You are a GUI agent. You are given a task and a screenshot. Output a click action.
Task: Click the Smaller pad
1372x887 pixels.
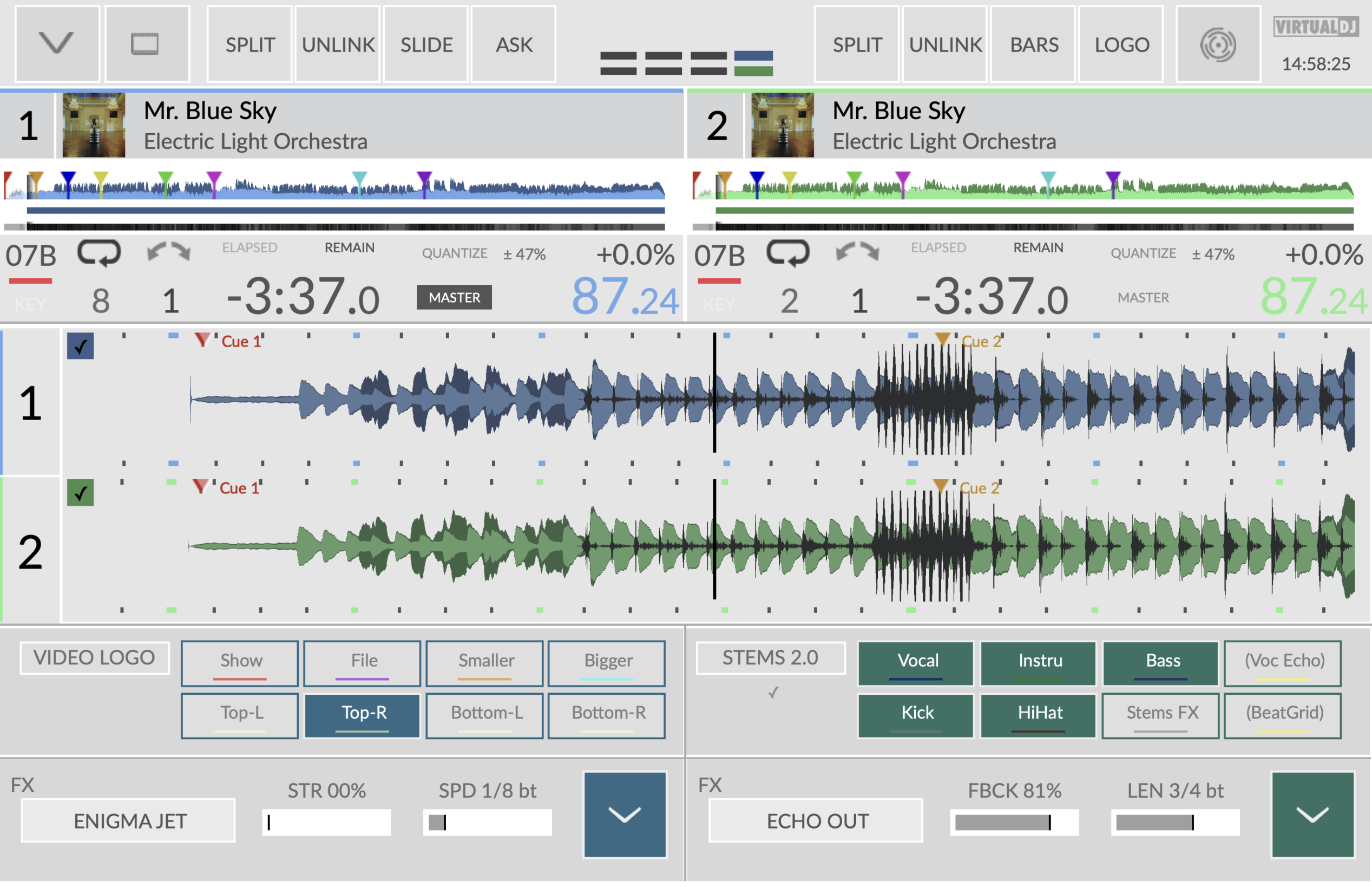pos(484,663)
